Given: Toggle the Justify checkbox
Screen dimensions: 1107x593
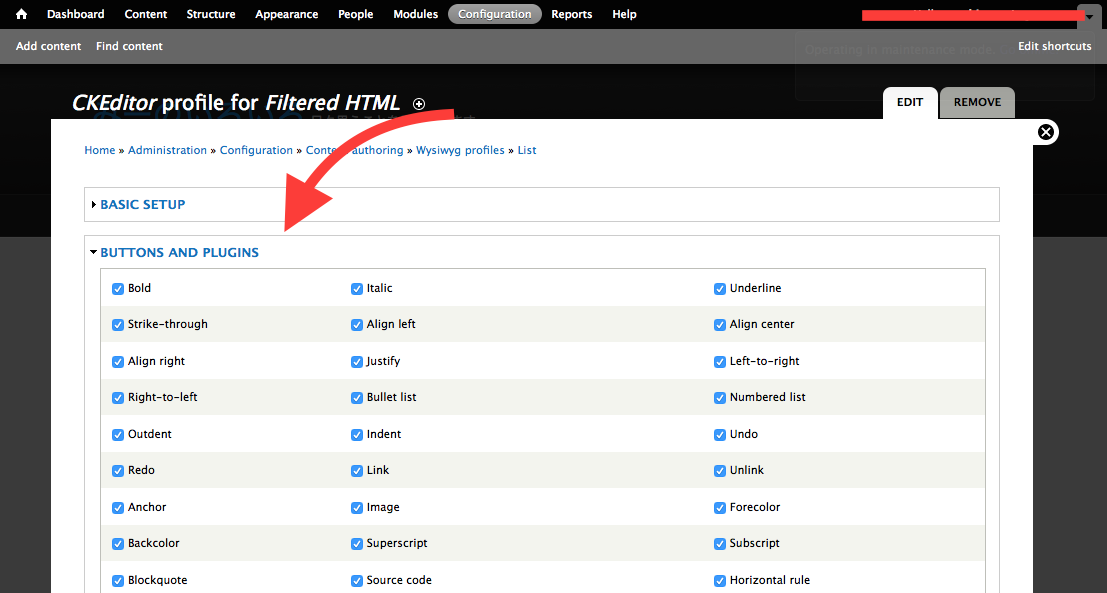Looking at the screenshot, I should click(x=357, y=361).
